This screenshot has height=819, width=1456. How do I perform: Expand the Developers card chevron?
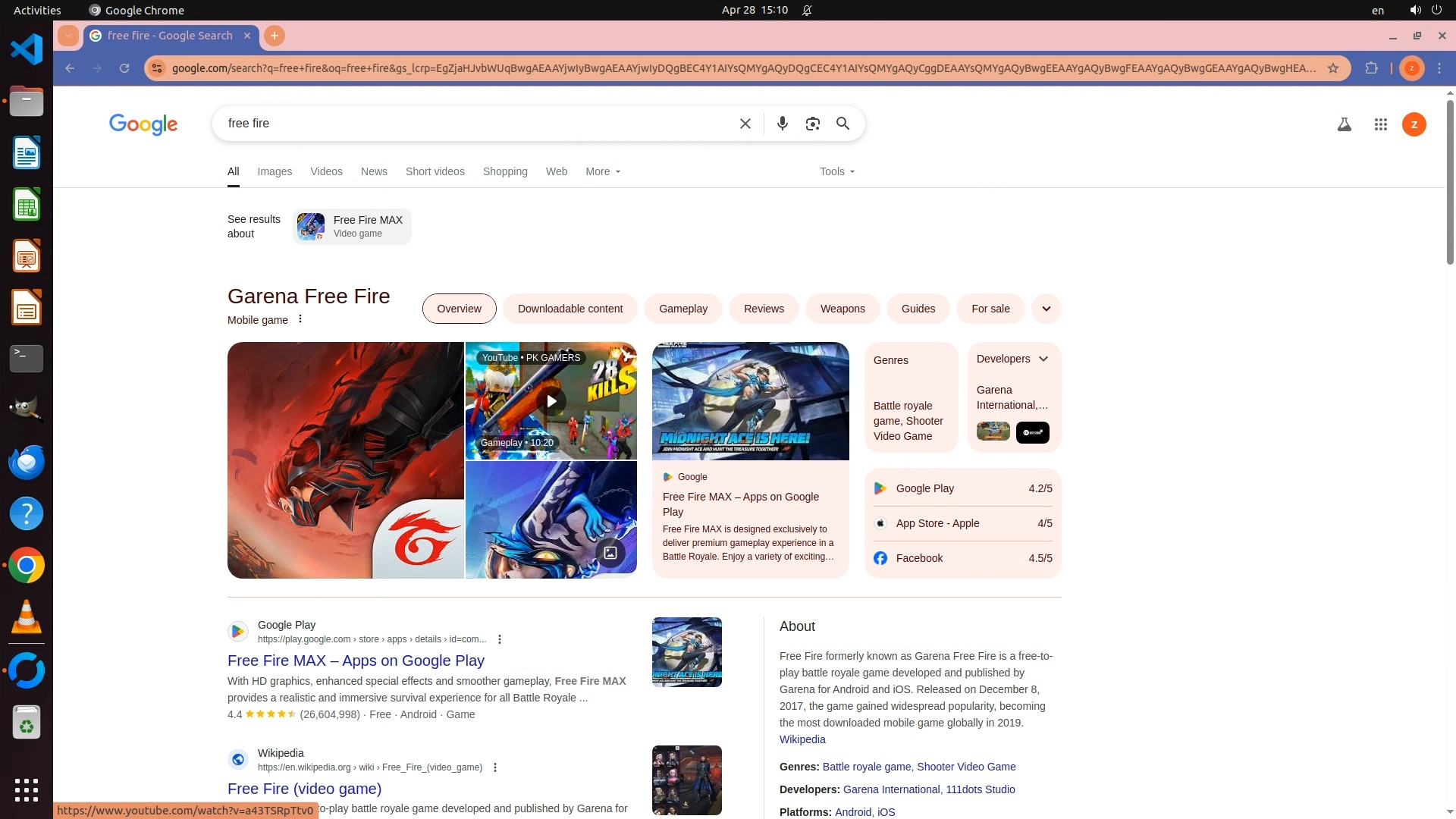coord(1043,359)
